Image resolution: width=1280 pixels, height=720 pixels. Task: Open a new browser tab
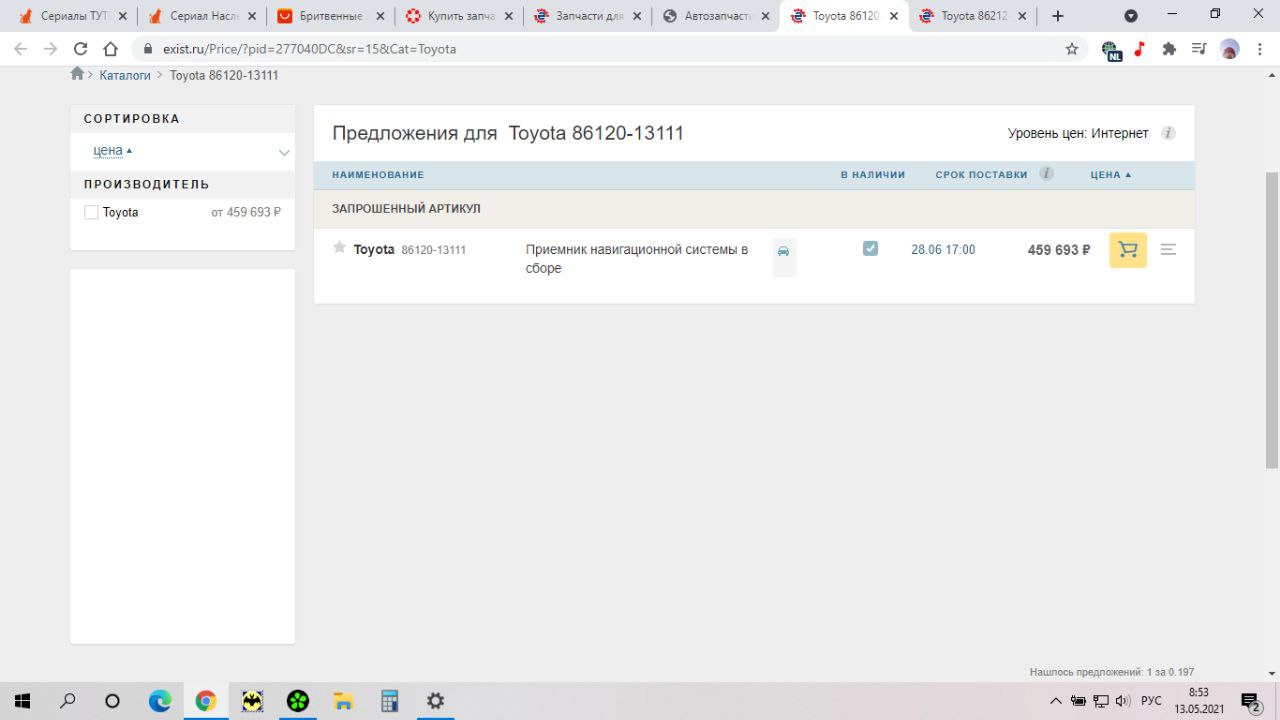(x=1058, y=16)
